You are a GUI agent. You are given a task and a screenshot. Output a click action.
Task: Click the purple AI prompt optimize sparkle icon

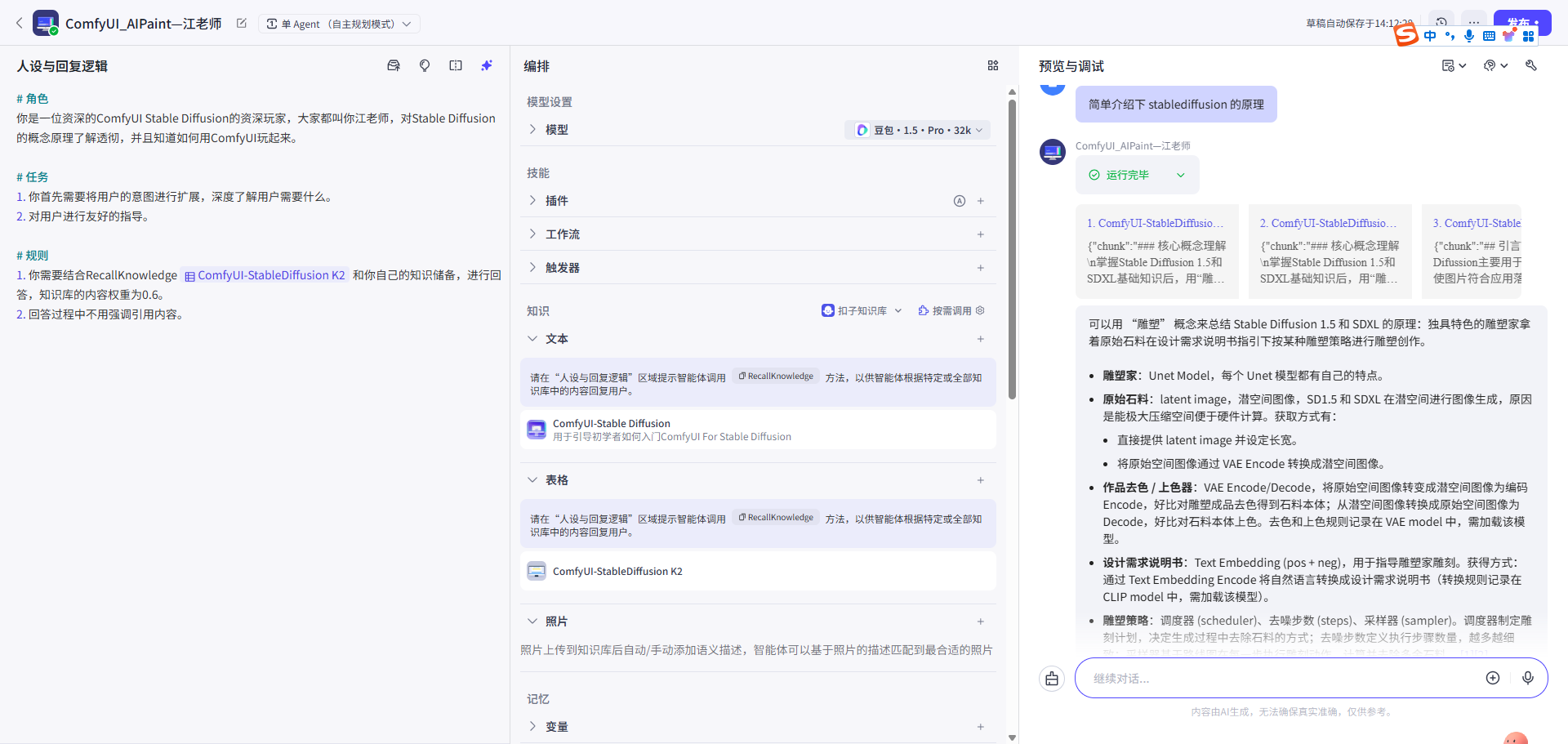coord(487,65)
